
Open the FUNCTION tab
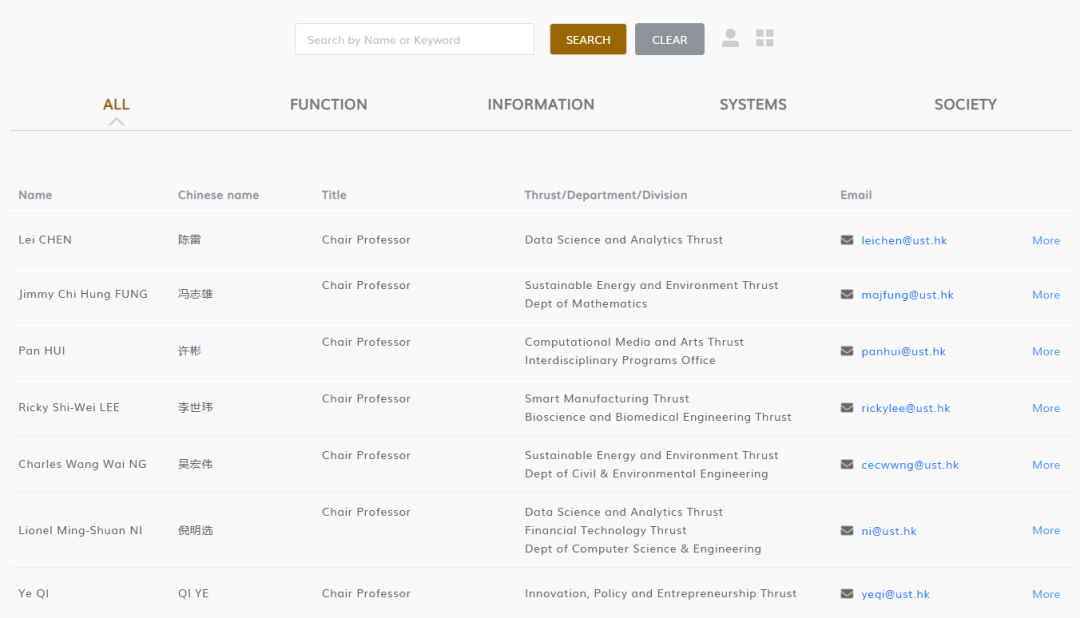(329, 105)
